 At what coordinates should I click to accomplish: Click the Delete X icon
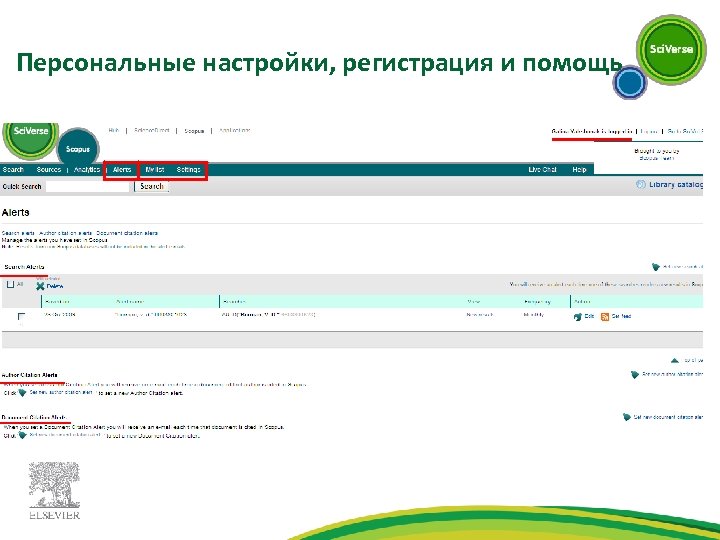pos(40,286)
